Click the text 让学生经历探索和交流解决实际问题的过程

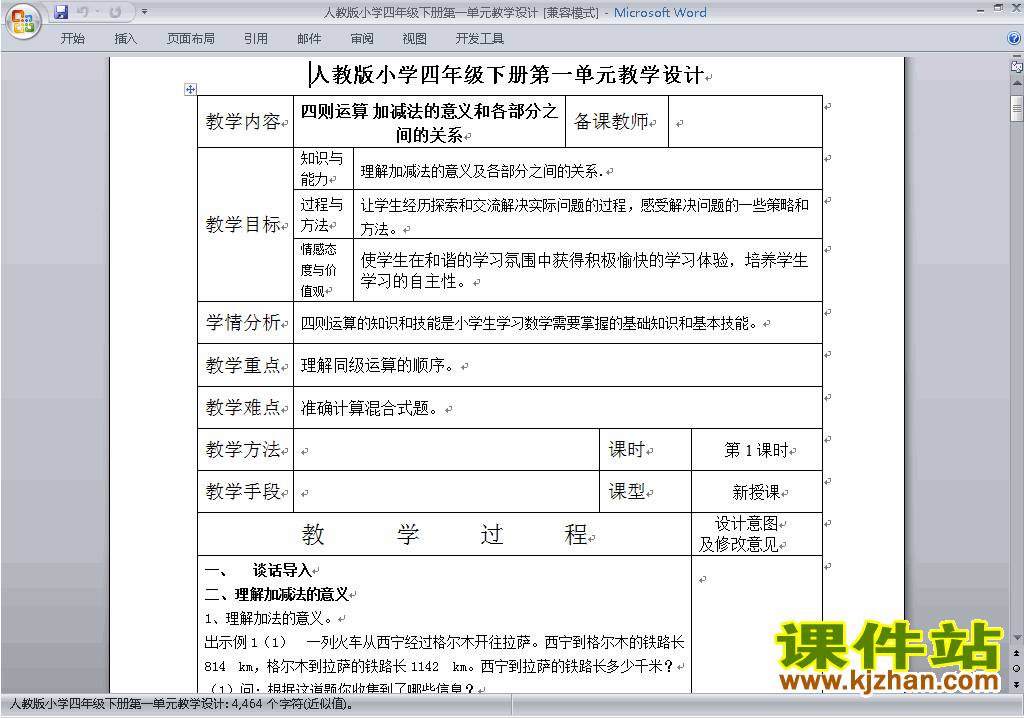point(496,205)
